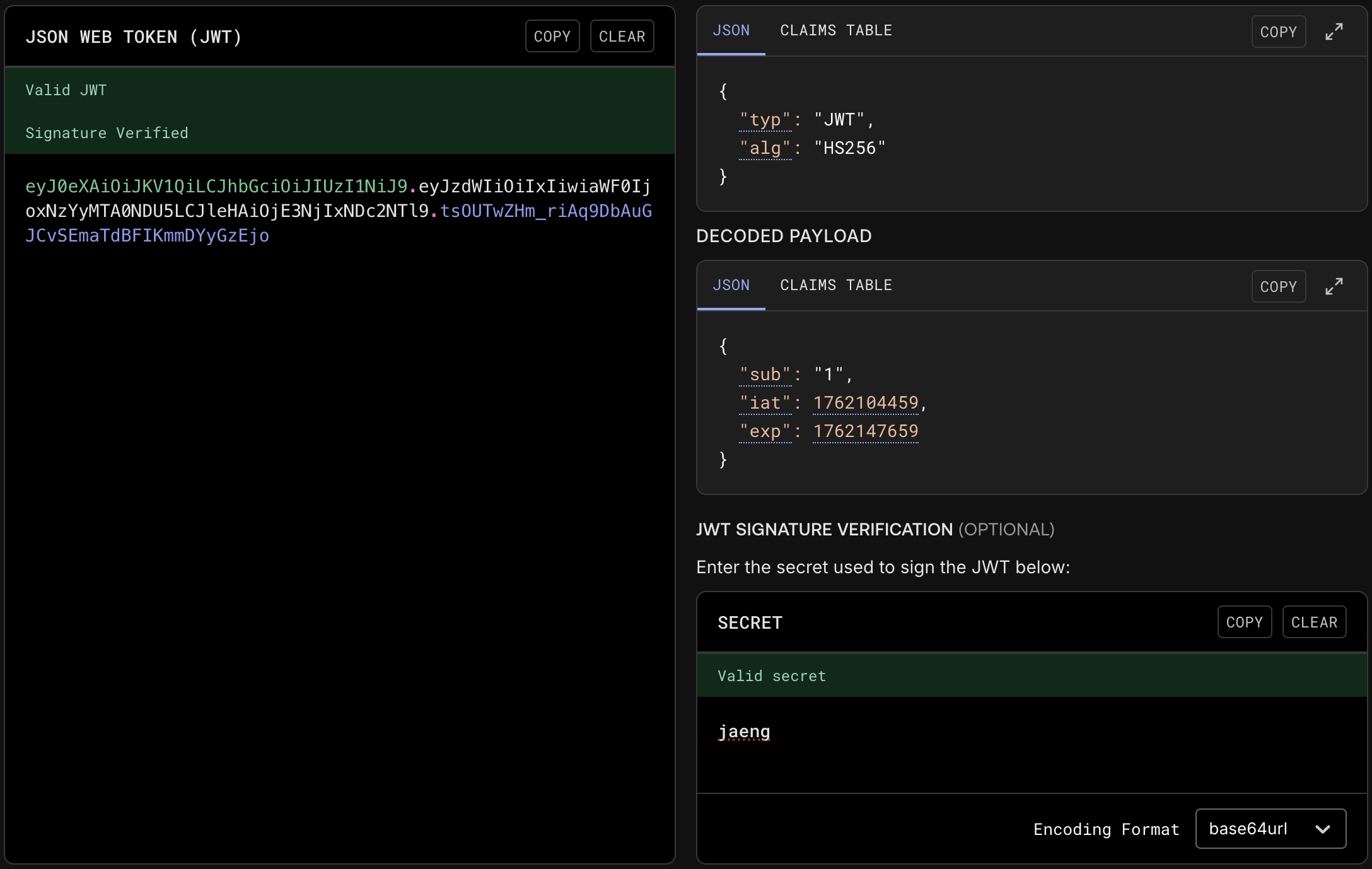
Task: Clear the secret field
Action: click(1314, 622)
